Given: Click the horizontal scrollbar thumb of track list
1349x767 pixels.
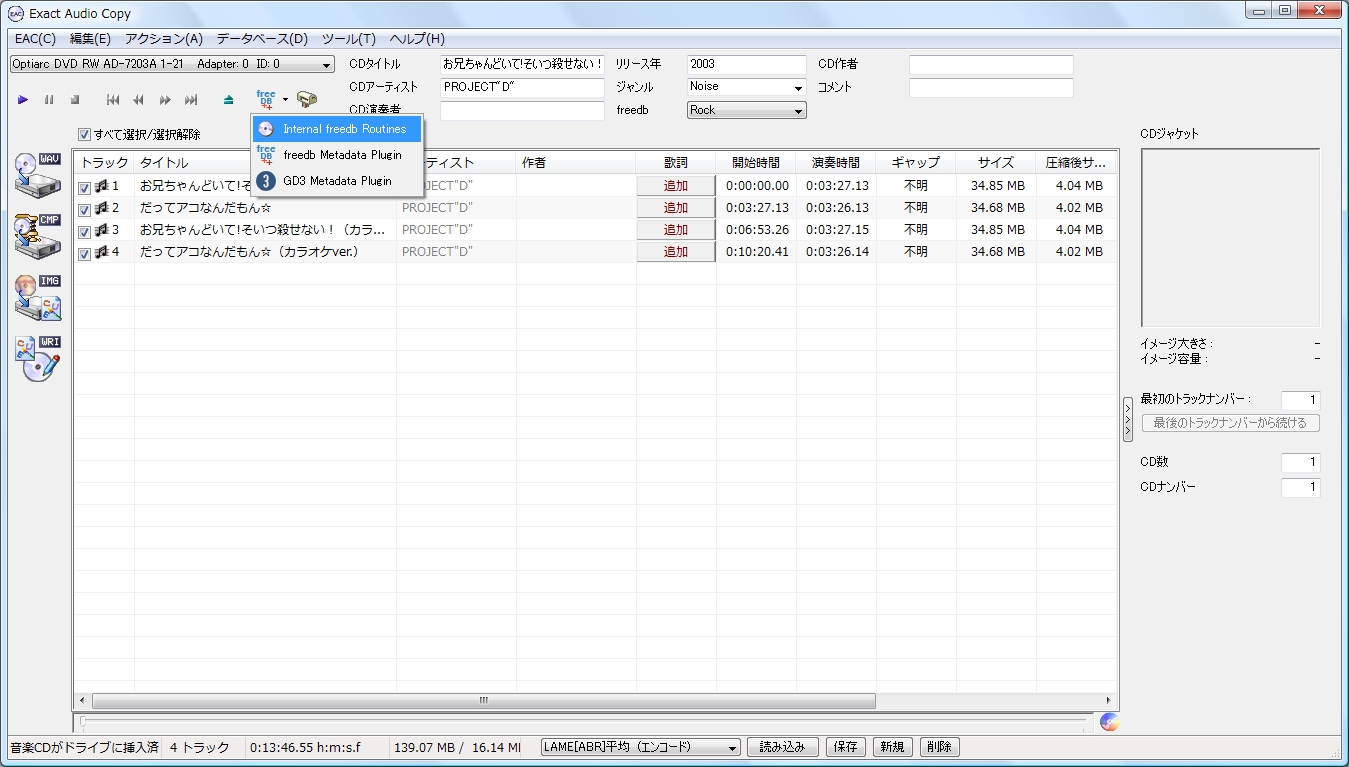Looking at the screenshot, I should [x=484, y=700].
